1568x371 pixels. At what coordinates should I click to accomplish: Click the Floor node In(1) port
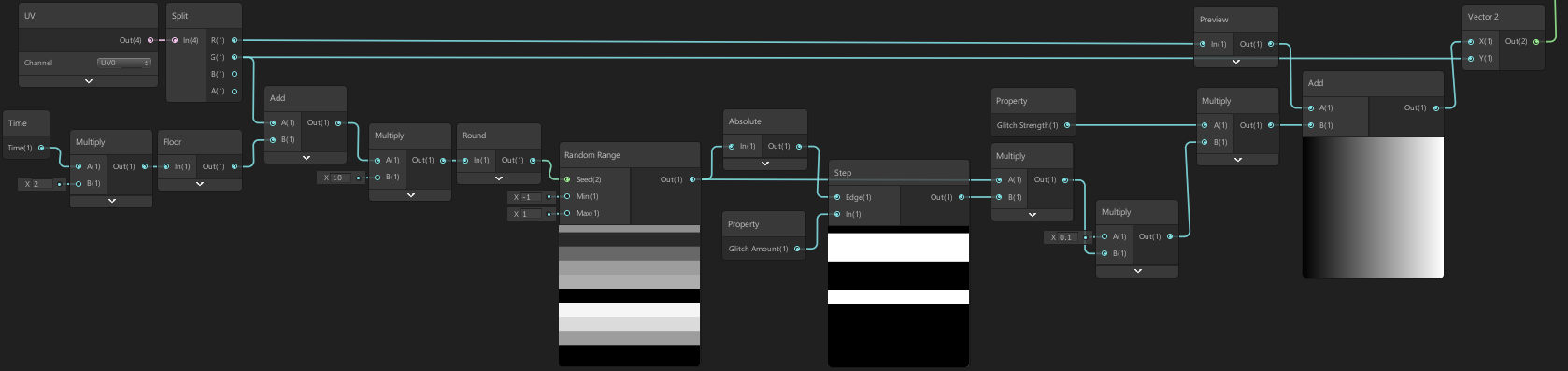tap(166, 166)
